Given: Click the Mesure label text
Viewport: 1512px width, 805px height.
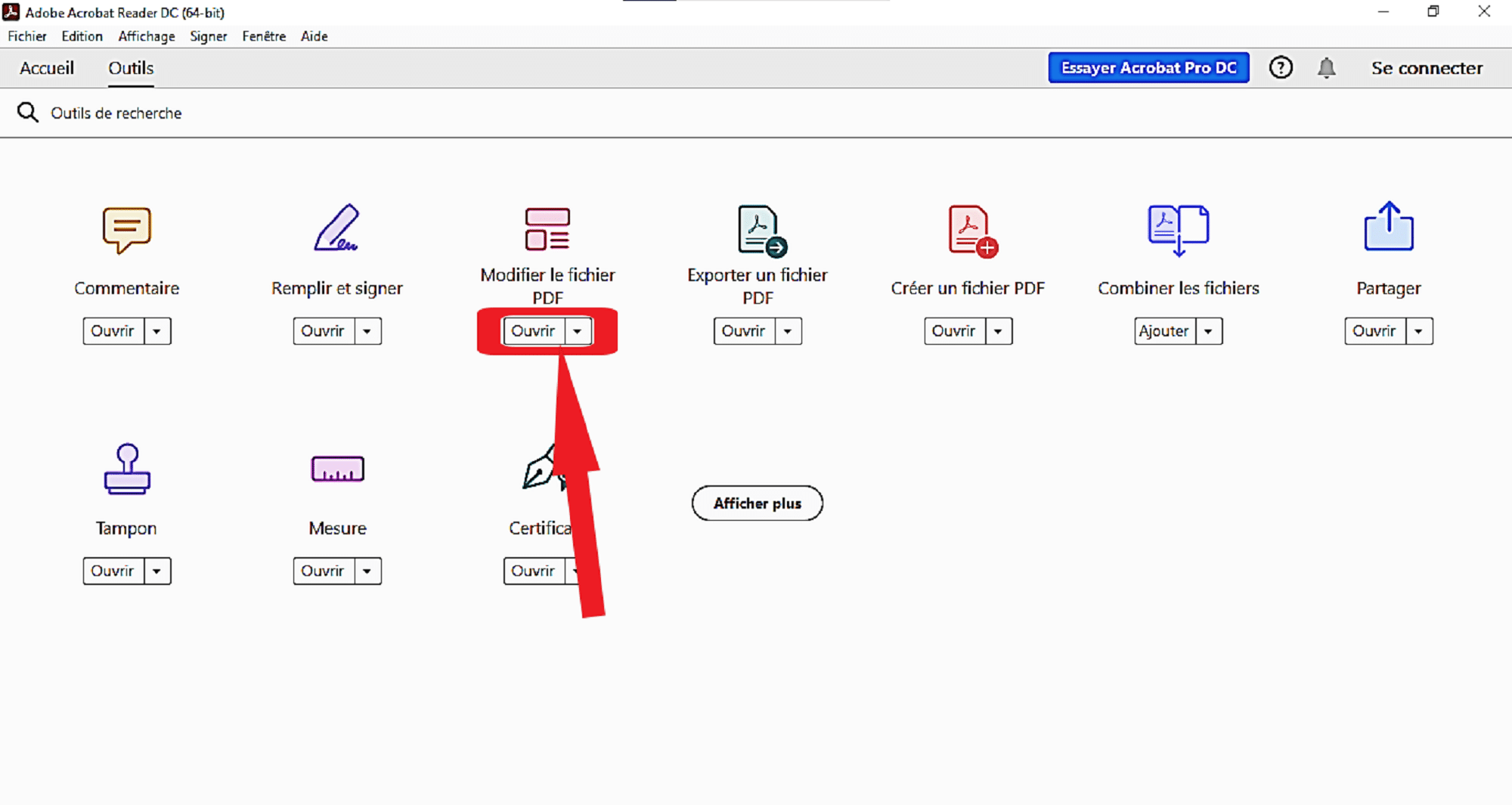Looking at the screenshot, I should coord(337,528).
